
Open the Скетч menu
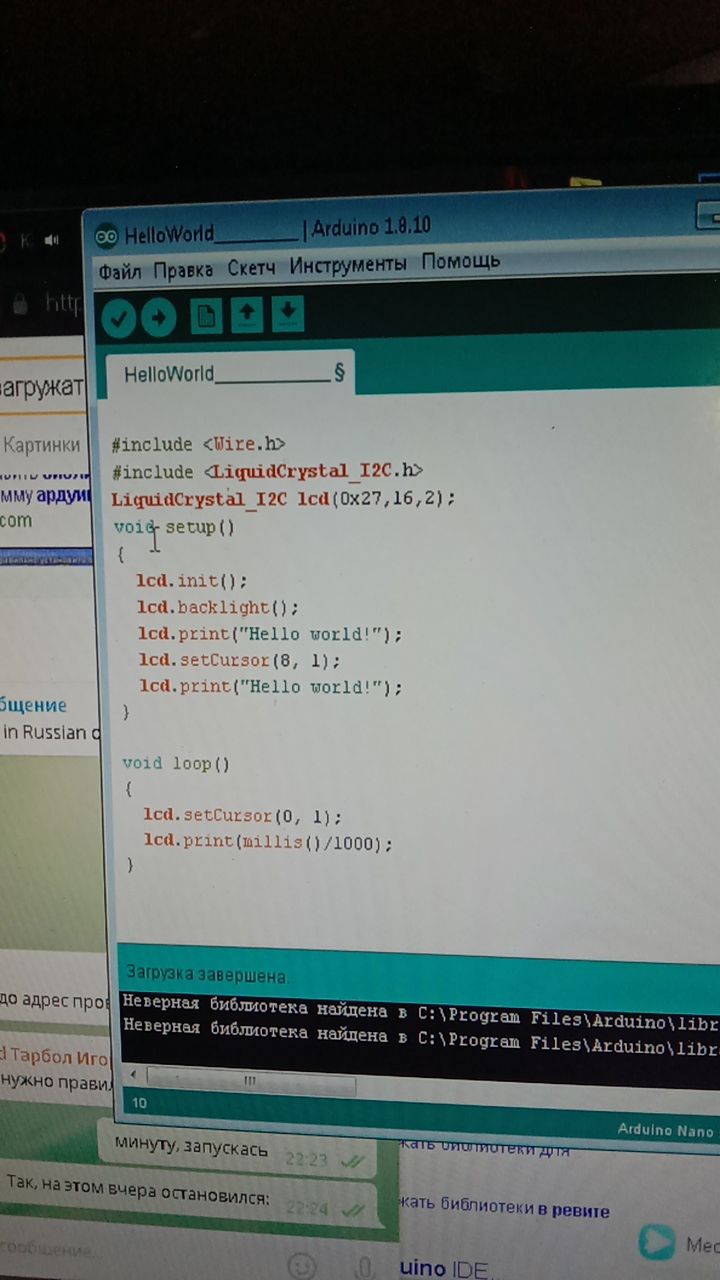pos(253,267)
